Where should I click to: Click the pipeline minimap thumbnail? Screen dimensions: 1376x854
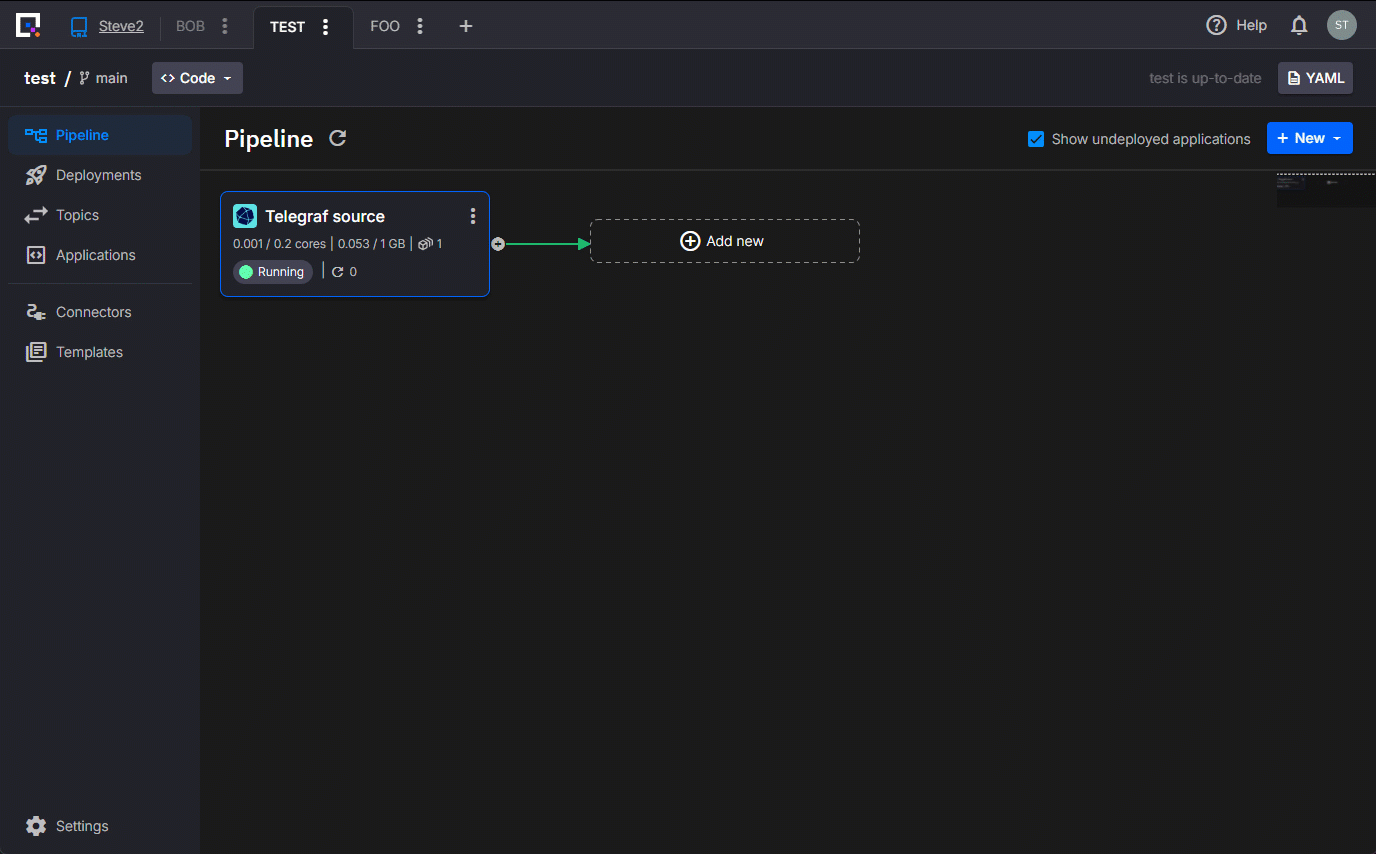[x=1325, y=189]
